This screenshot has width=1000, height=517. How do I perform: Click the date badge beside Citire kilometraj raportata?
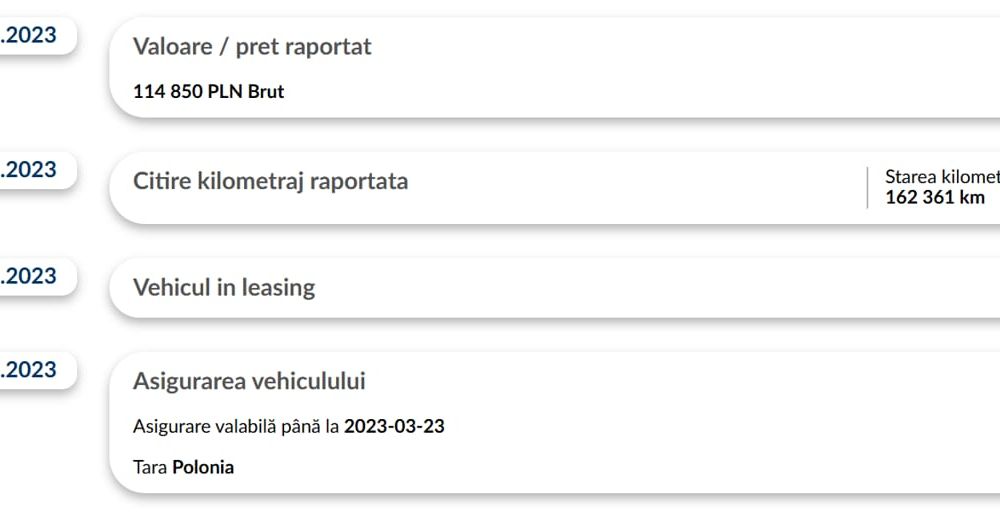coord(32,170)
